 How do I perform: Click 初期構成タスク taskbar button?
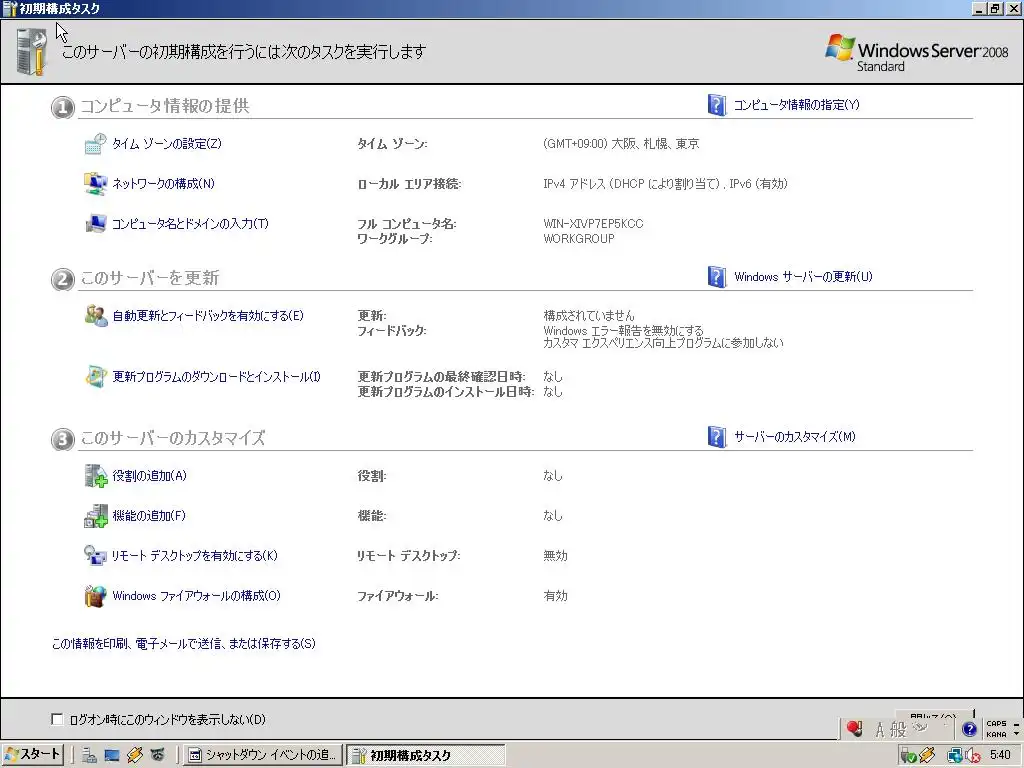coord(425,756)
